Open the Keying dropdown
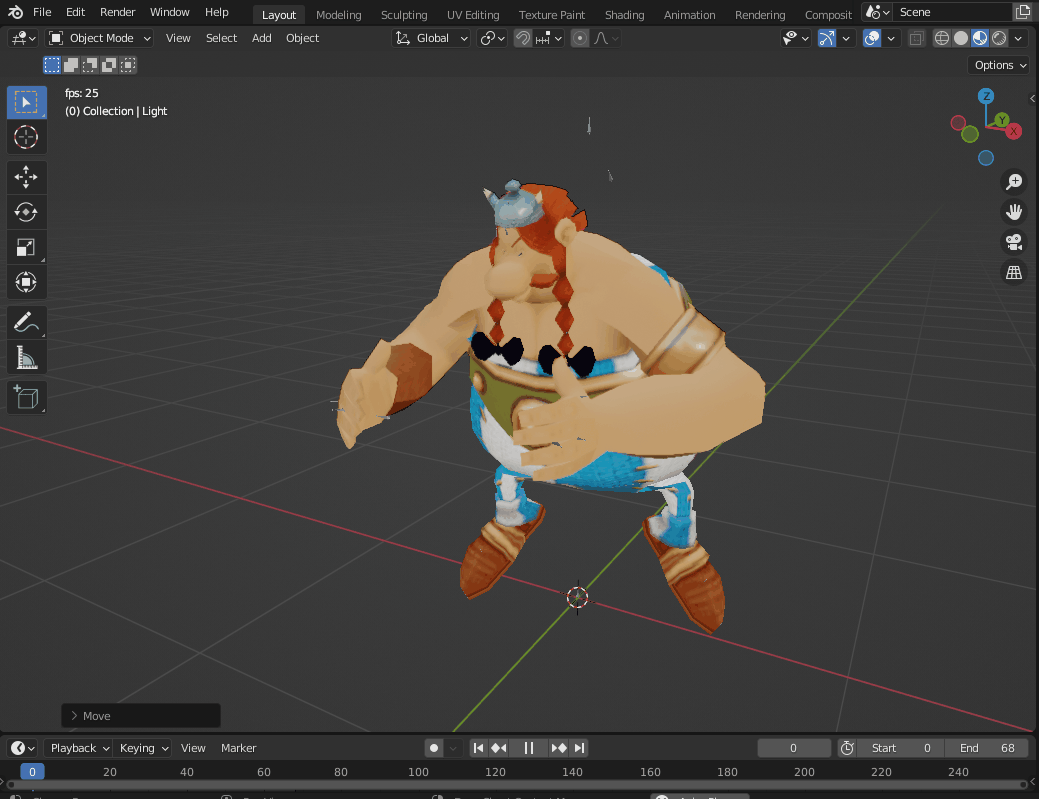 coord(142,748)
